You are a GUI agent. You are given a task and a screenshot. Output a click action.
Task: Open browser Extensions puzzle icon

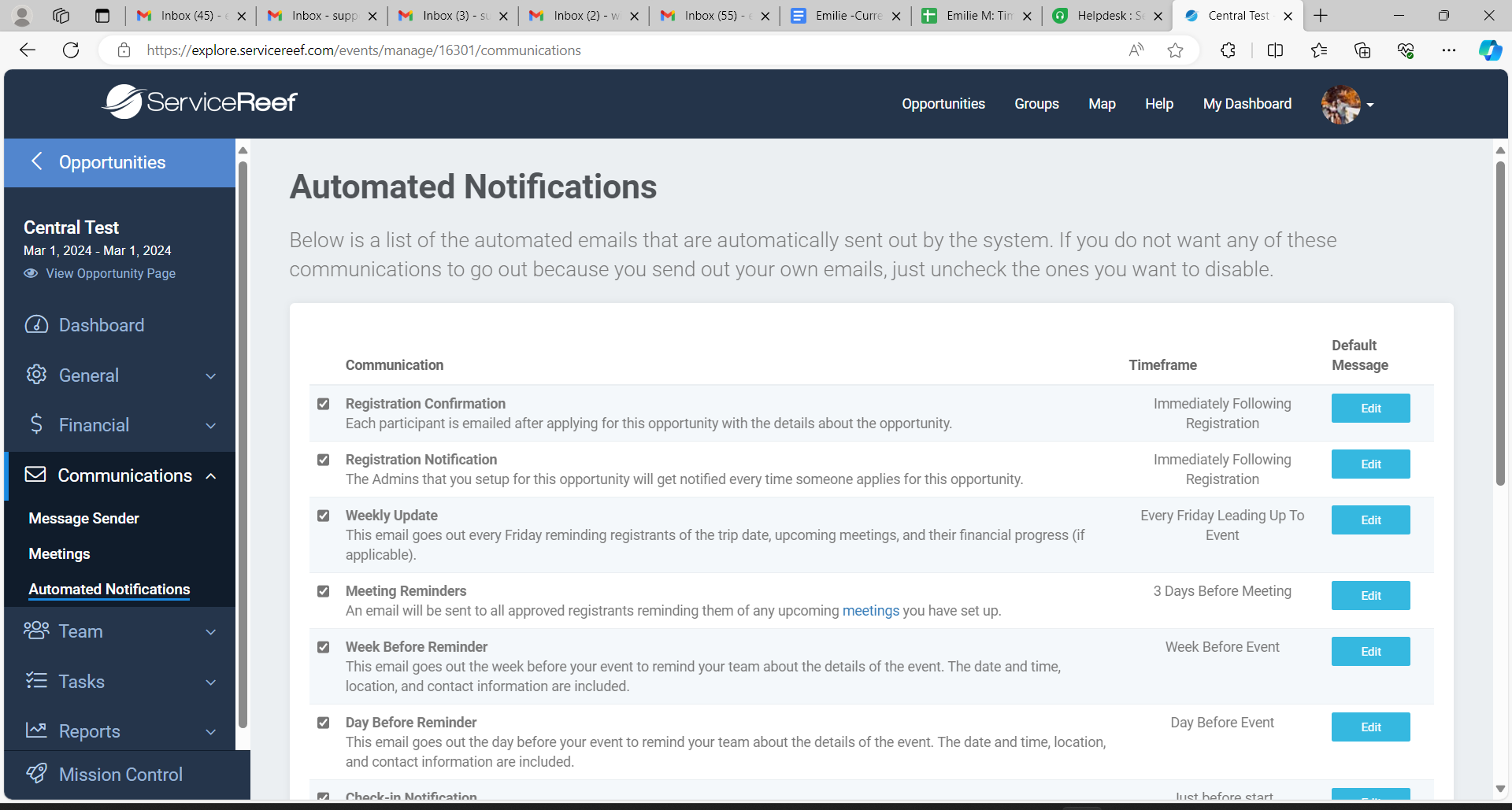click(x=1228, y=50)
